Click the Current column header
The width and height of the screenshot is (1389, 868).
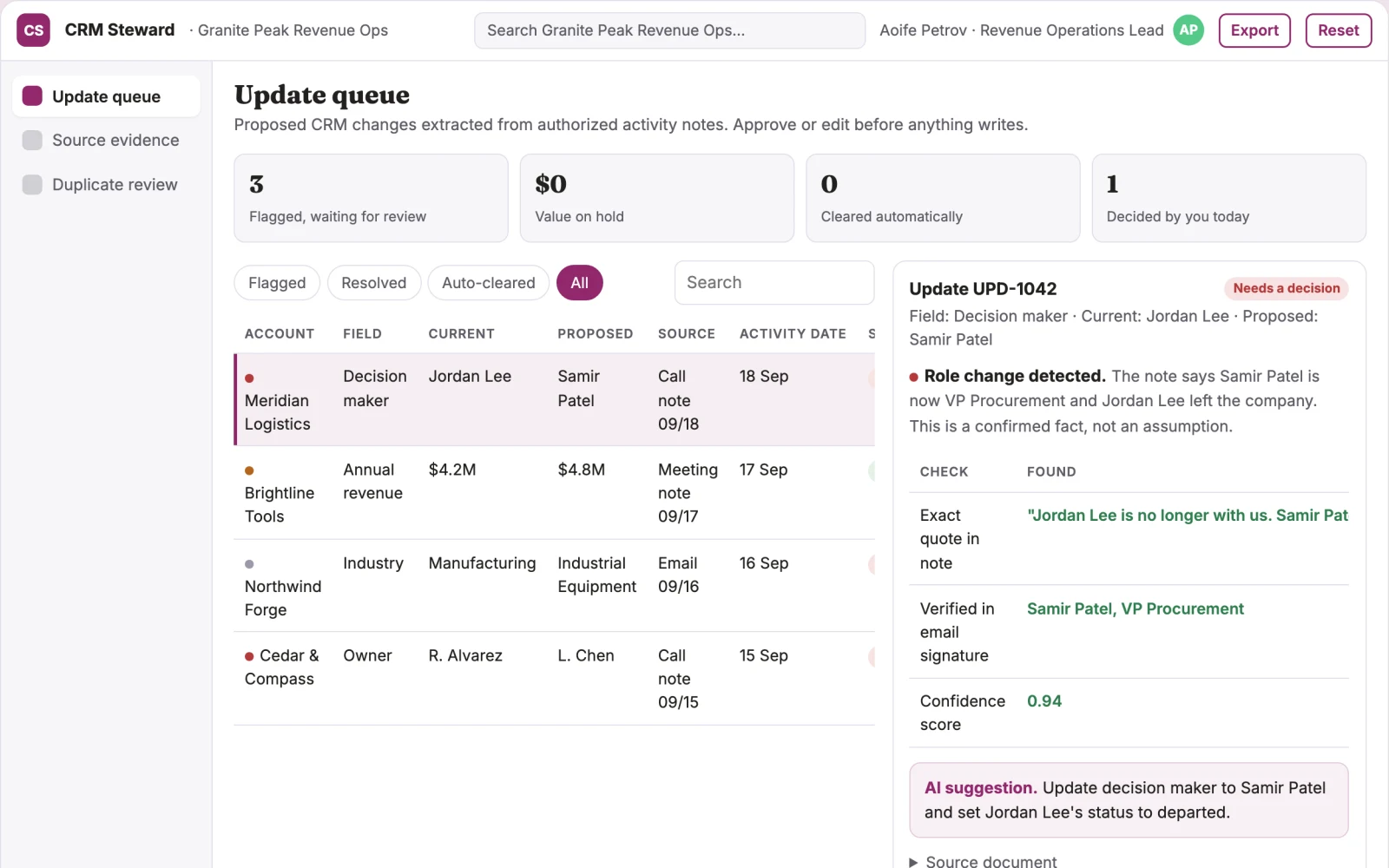coord(461,334)
